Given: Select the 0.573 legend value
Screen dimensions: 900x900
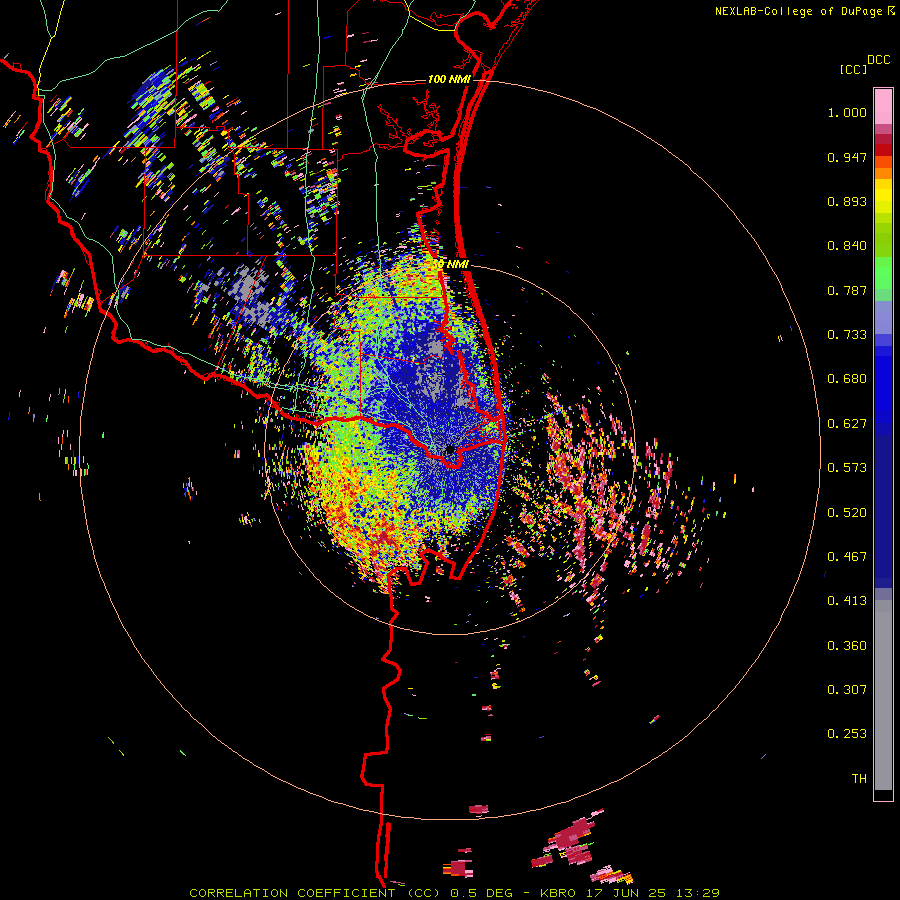Looking at the screenshot, I should pyautogui.click(x=847, y=468).
